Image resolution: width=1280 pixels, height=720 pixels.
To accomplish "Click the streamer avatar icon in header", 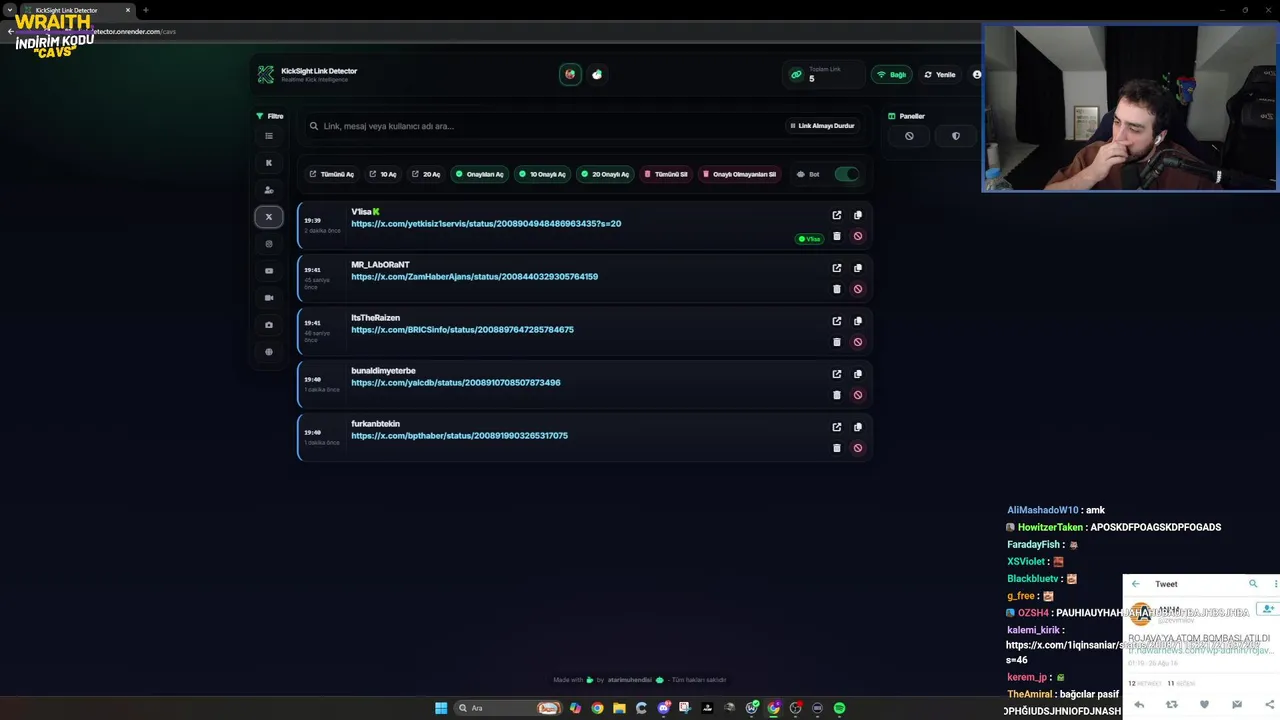I will [570, 74].
